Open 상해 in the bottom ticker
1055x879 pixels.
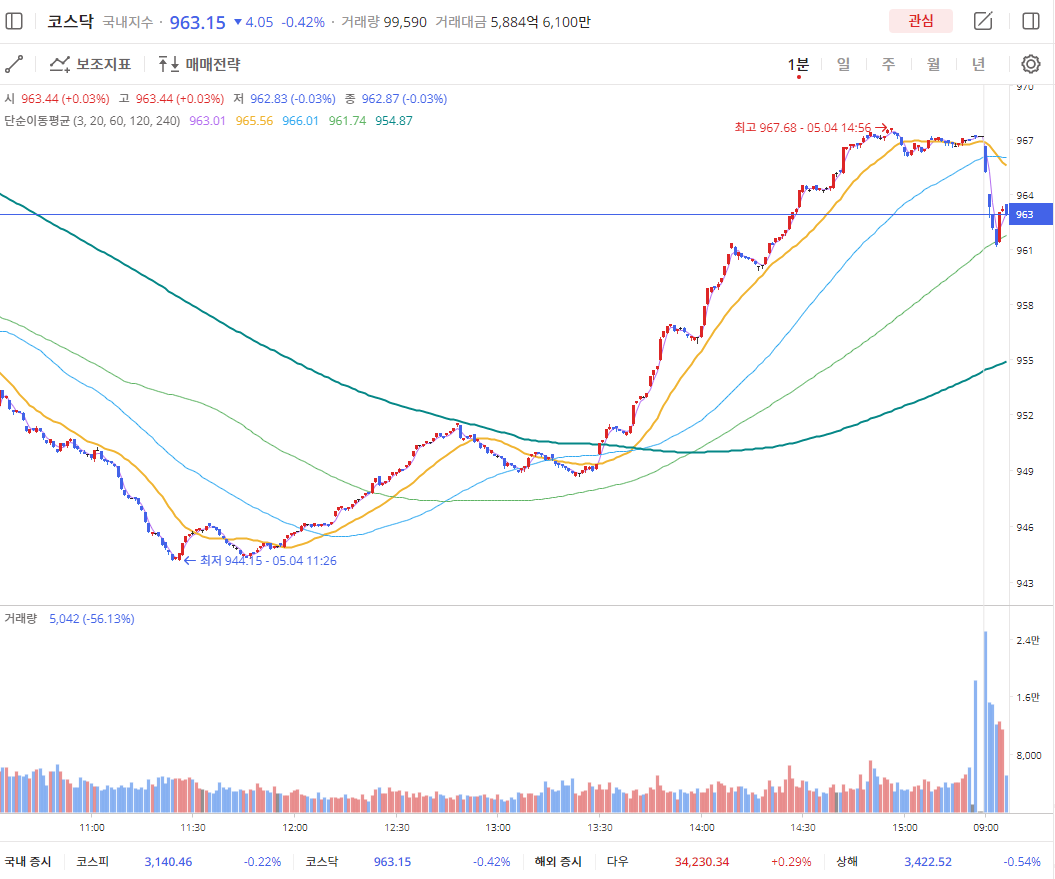[x=847, y=862]
